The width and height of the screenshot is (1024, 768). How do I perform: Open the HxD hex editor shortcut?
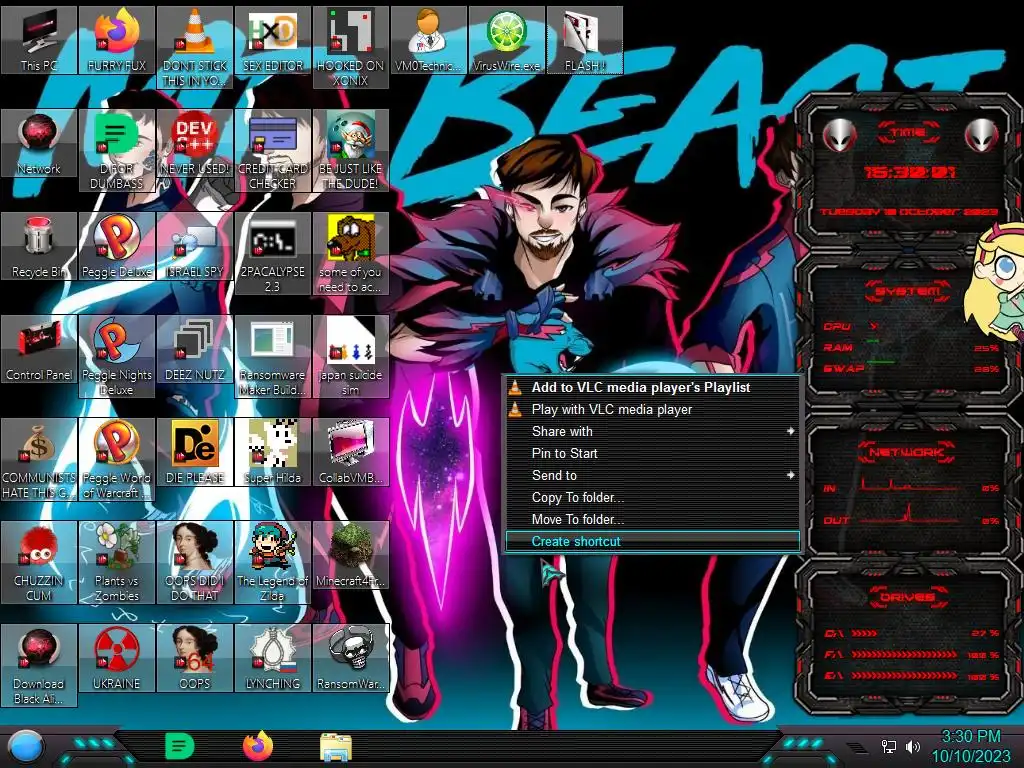[272, 40]
